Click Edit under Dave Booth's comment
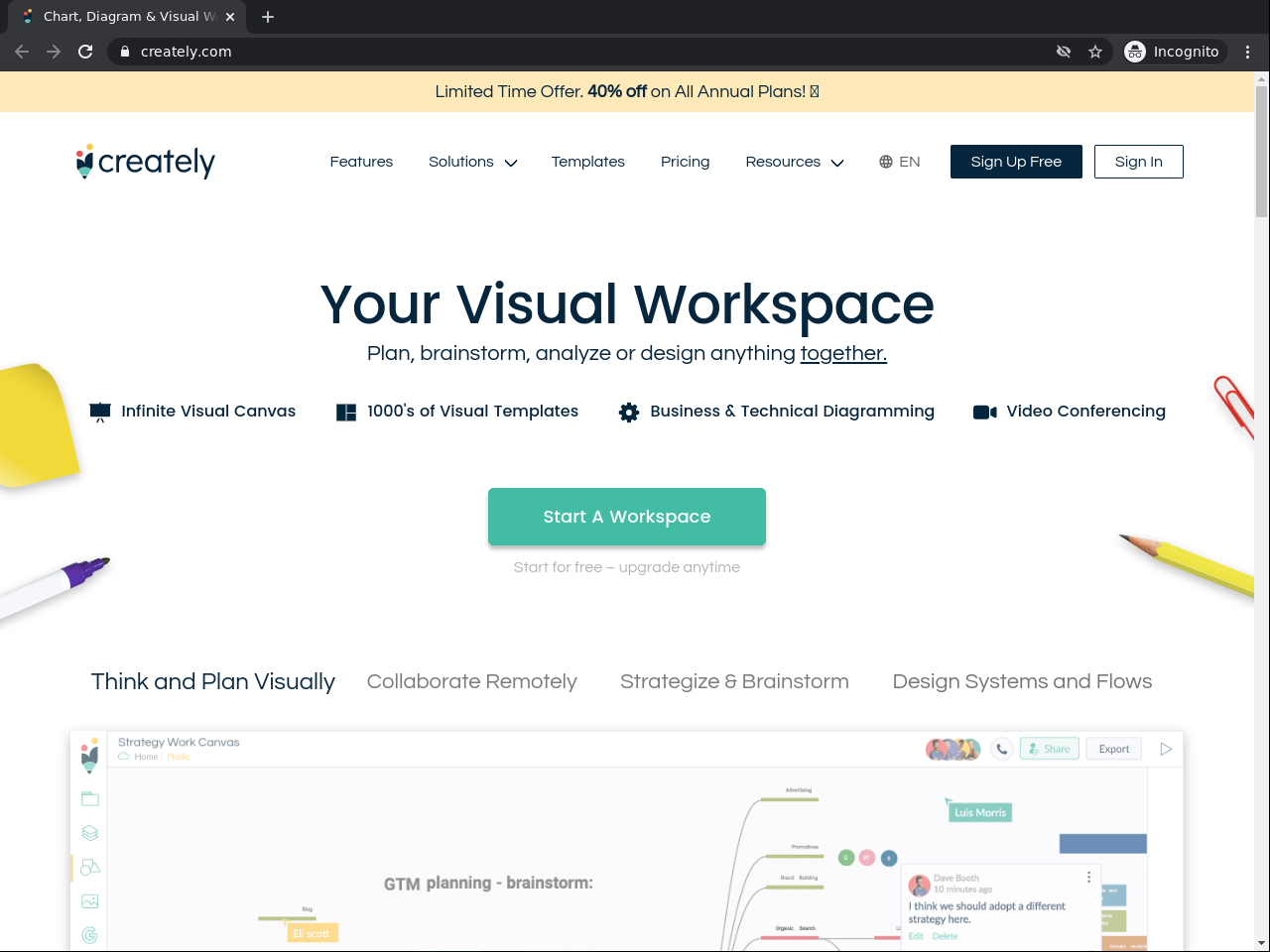This screenshot has height=952, width=1270. (916, 936)
